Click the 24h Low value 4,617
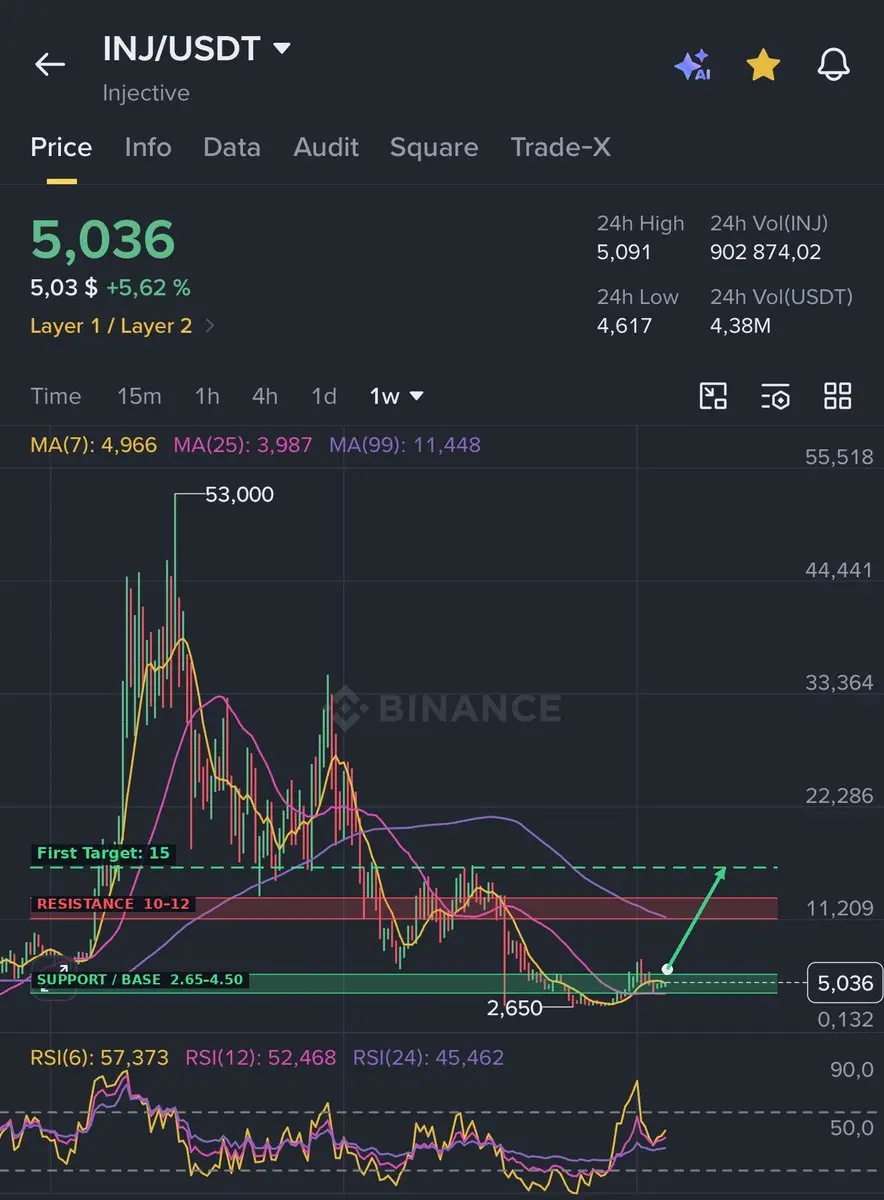Image resolution: width=884 pixels, height=1200 pixels. pos(624,325)
